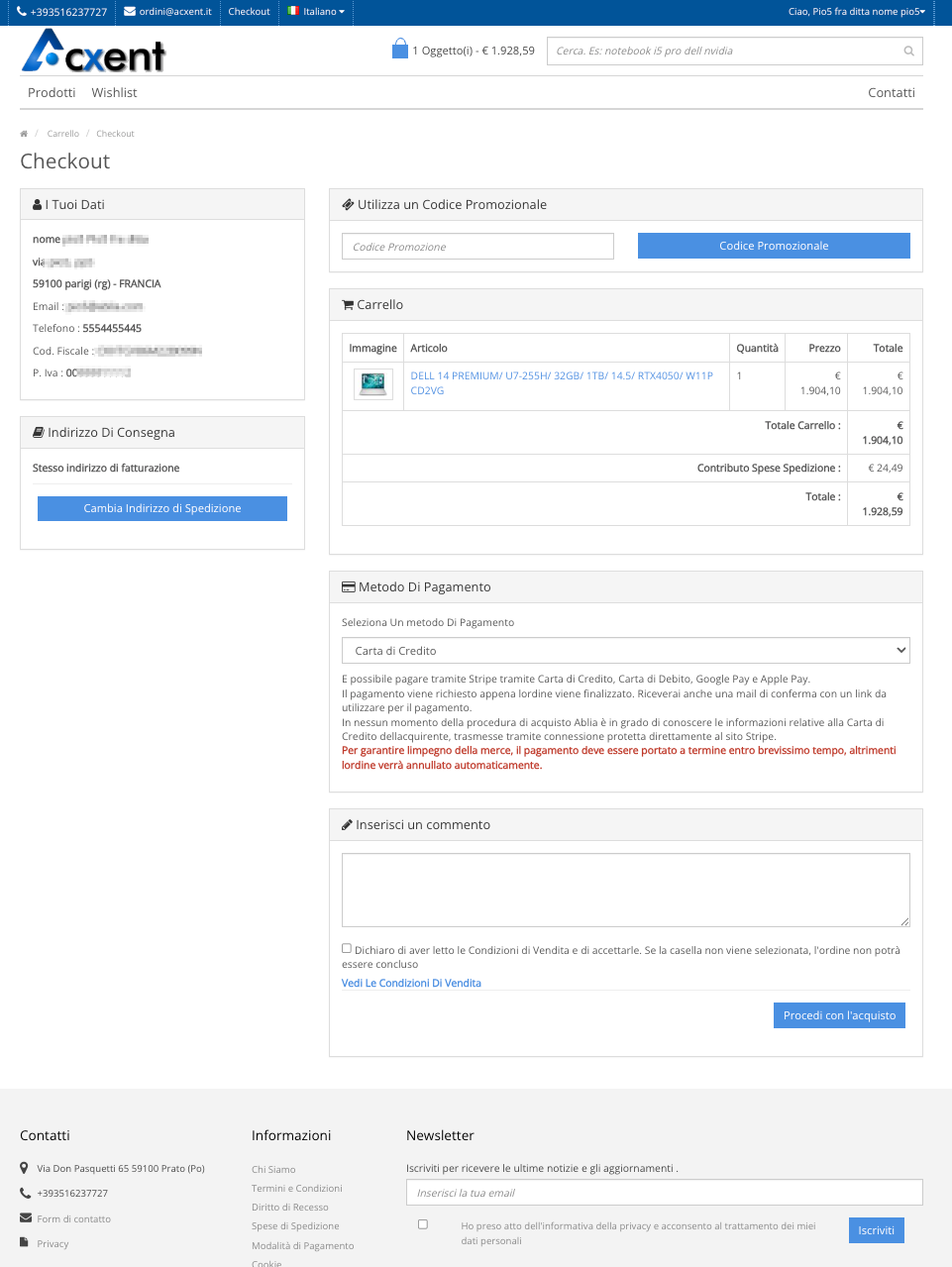Click the footer Privacy document icon
Image resolution: width=952 pixels, height=1267 pixels.
click(x=25, y=1242)
